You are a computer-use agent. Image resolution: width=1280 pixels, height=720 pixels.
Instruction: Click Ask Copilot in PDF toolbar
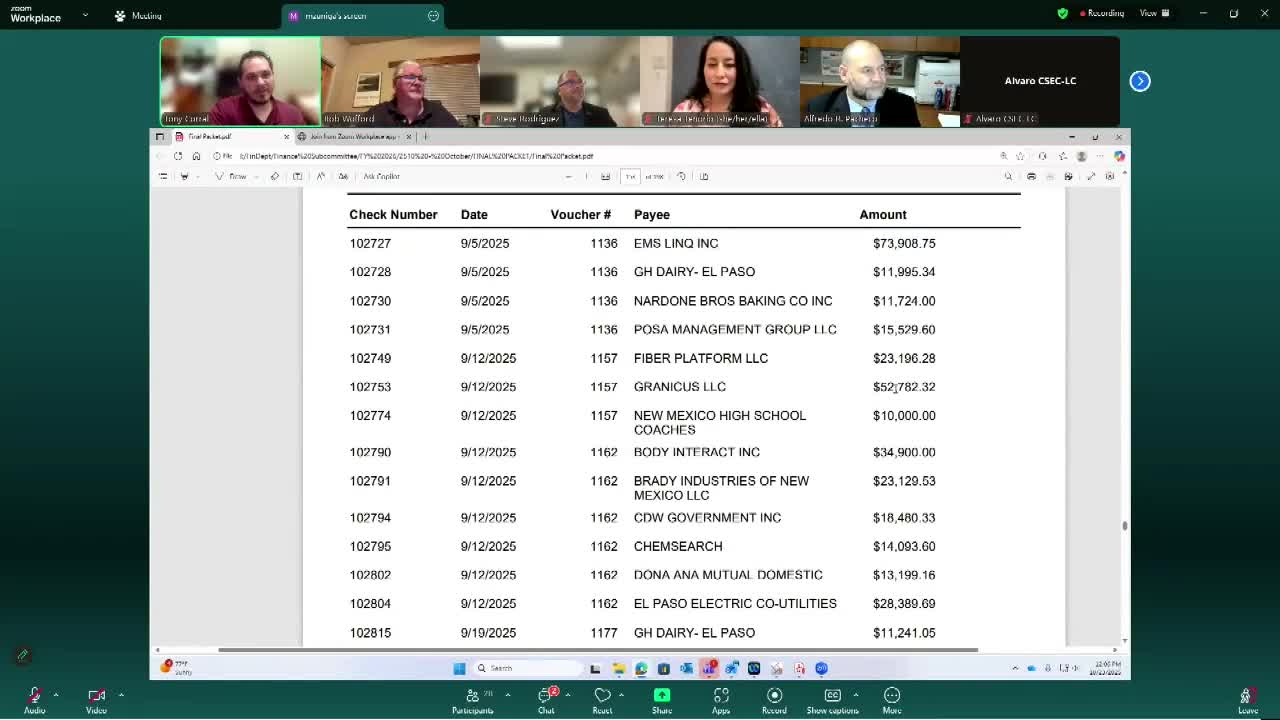pyautogui.click(x=381, y=176)
